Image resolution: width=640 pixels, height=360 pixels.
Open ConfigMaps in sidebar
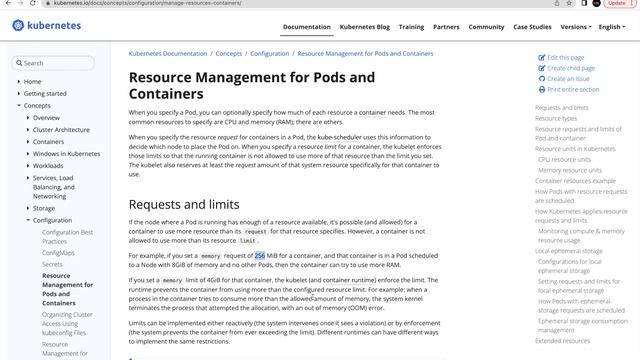pos(58,253)
